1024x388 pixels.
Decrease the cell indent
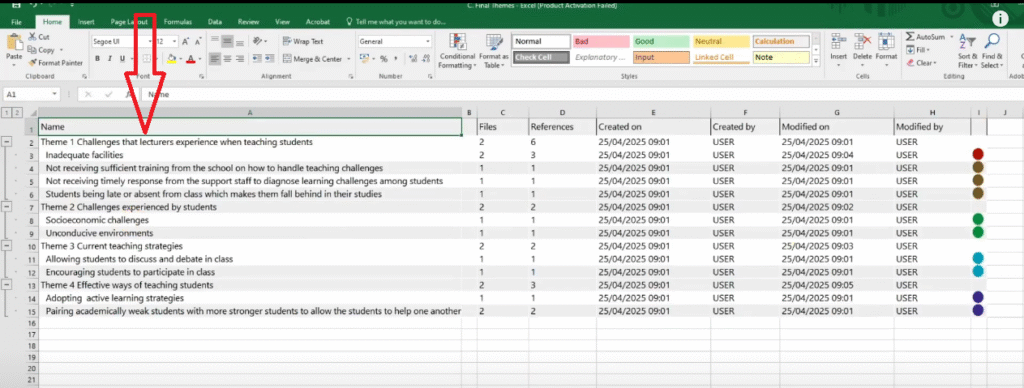pos(257,59)
